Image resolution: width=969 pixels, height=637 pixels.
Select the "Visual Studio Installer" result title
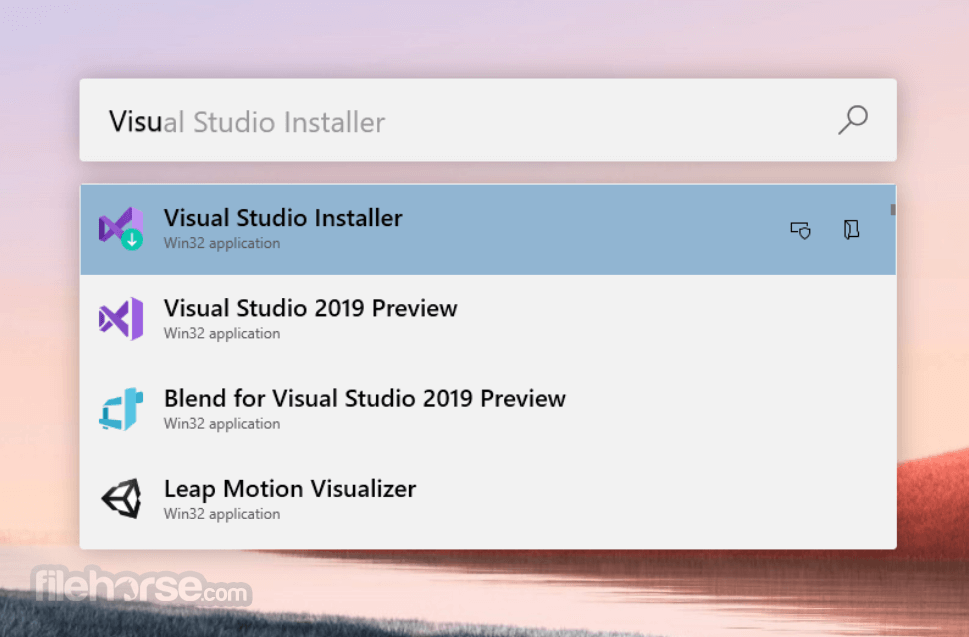[x=283, y=218]
